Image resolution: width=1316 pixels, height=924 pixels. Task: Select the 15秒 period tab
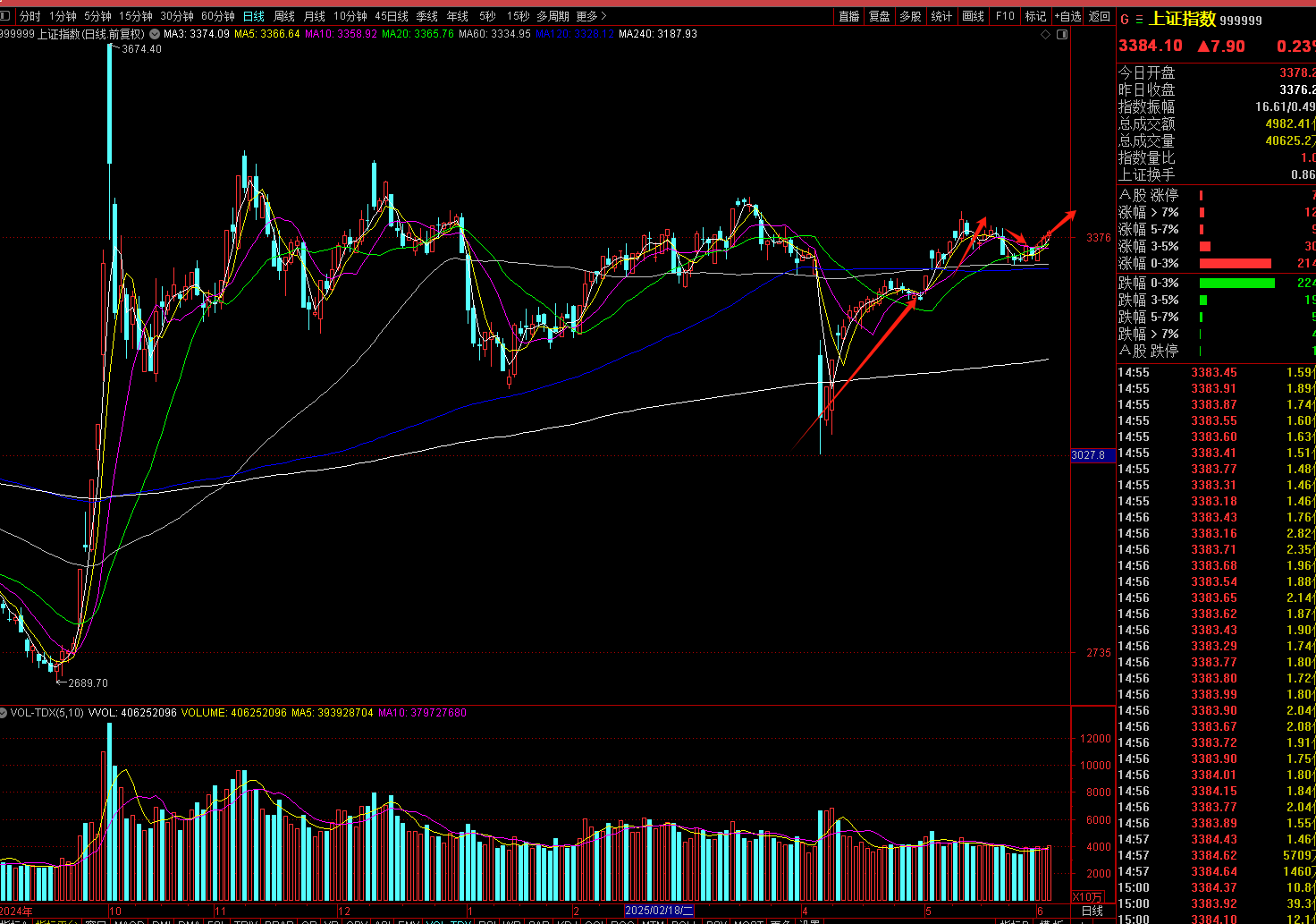[x=518, y=16]
